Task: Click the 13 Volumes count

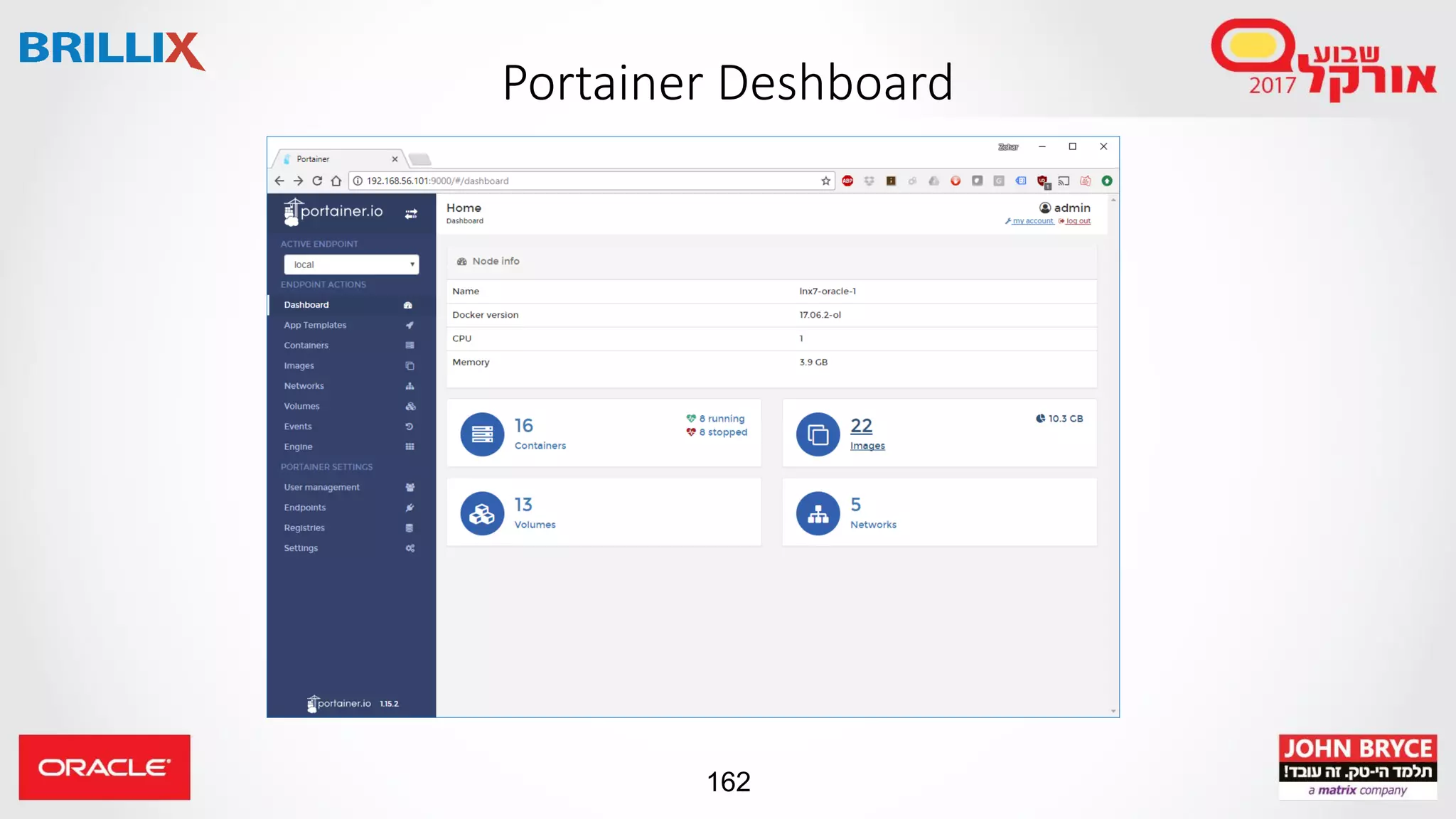Action: pyautogui.click(x=524, y=504)
